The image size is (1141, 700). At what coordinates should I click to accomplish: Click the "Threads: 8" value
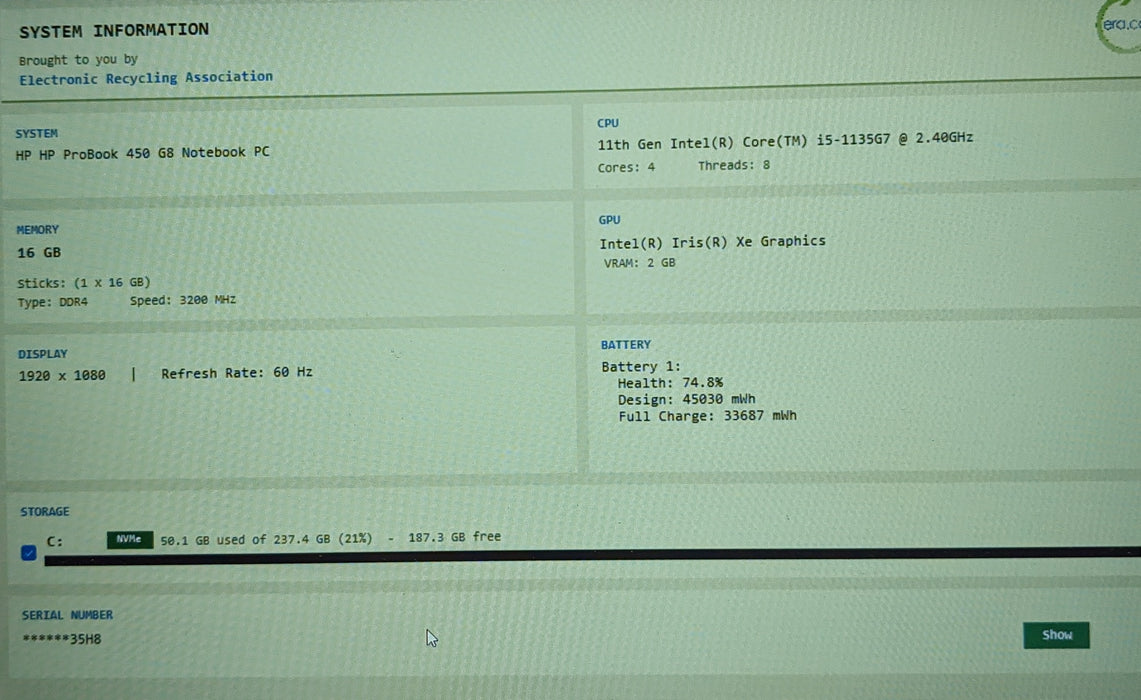tap(734, 166)
